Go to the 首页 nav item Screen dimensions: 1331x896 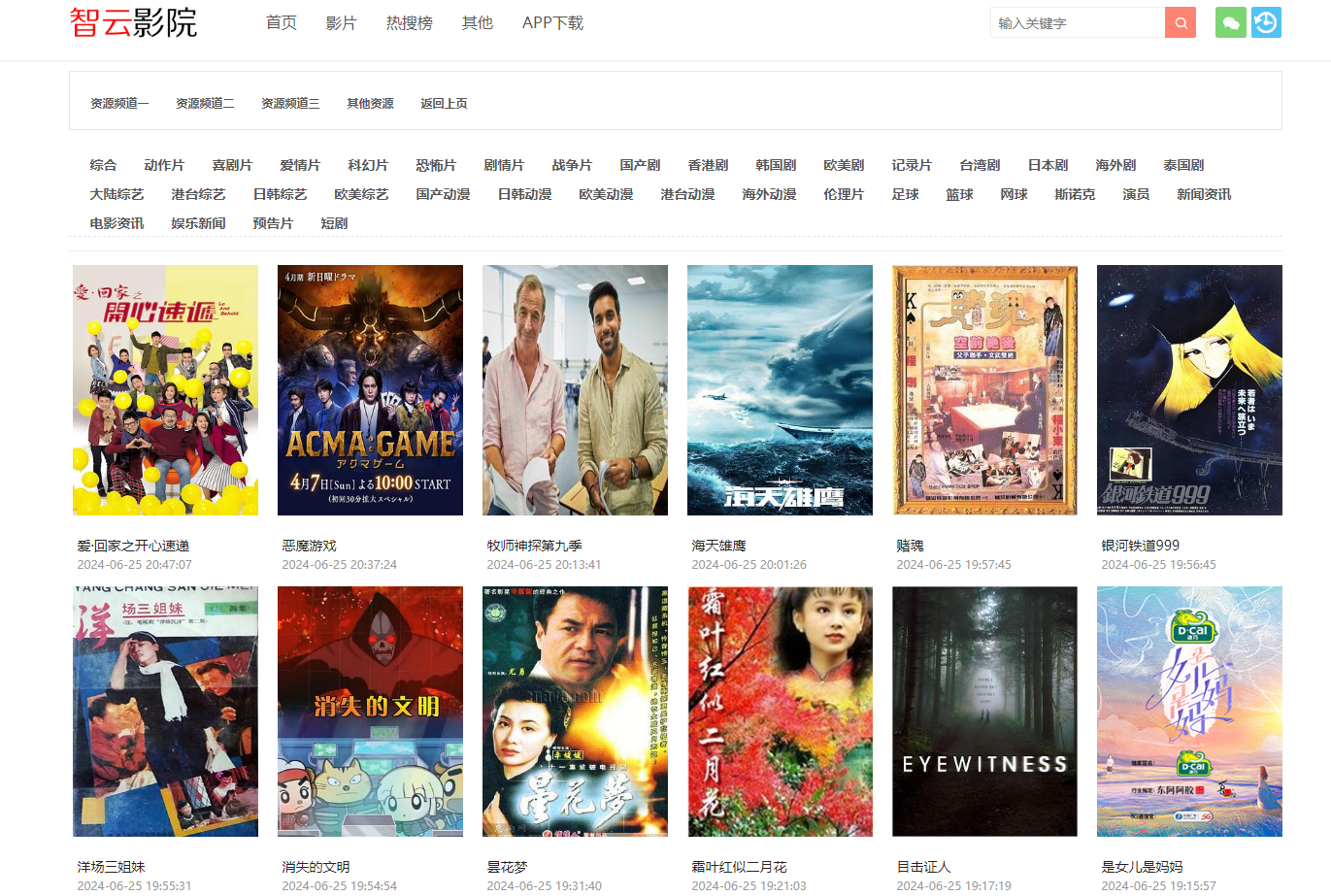click(x=282, y=22)
